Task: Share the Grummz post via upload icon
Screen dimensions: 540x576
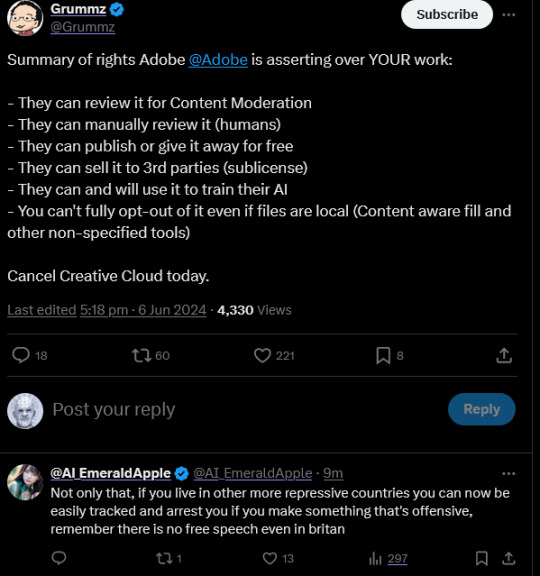Action: [x=504, y=355]
